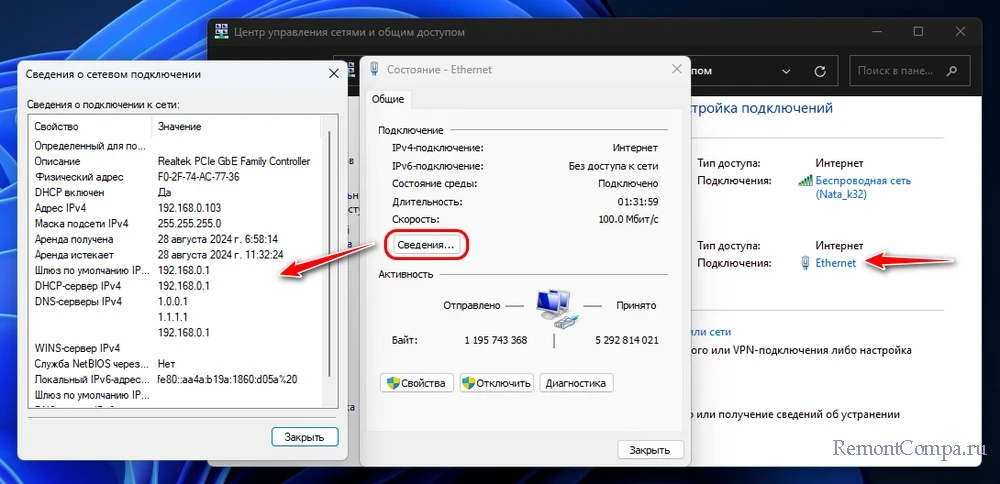Screen dimensions: 1000x484
Task: Click the wireless signal bars icon
Action: pos(805,180)
